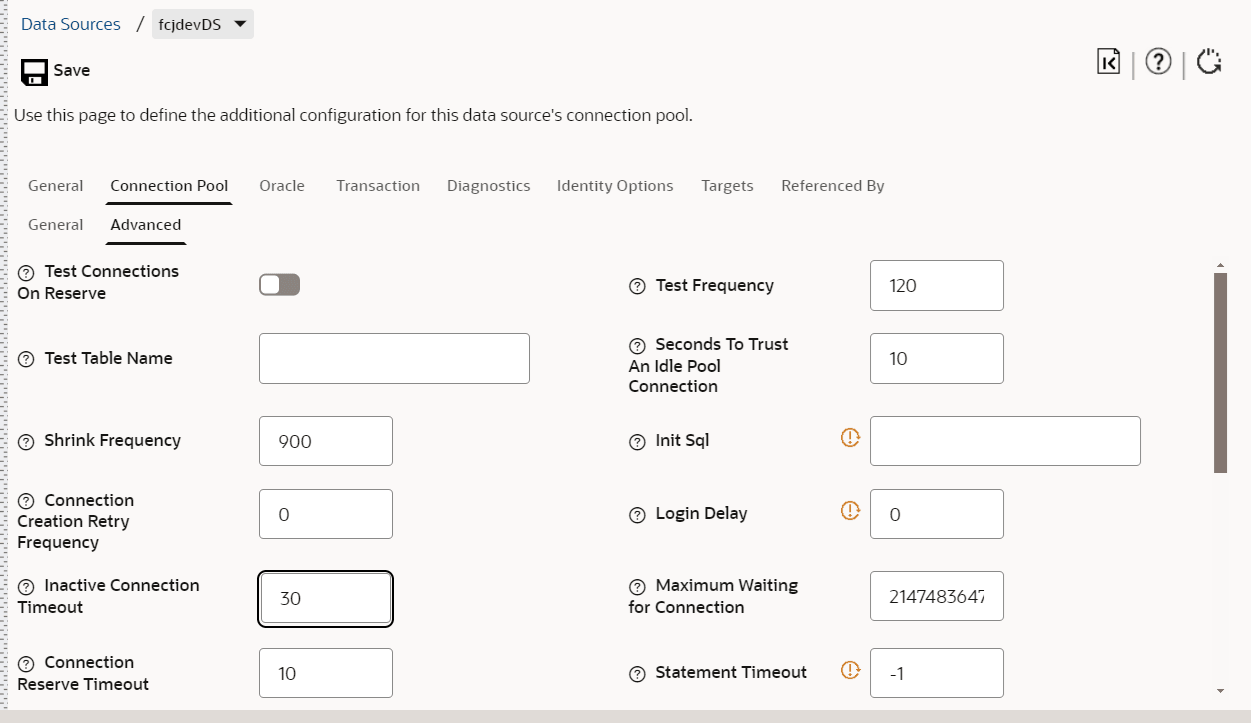The height and width of the screenshot is (723, 1251).
Task: Click the Shrink Frequency input field
Action: (326, 441)
